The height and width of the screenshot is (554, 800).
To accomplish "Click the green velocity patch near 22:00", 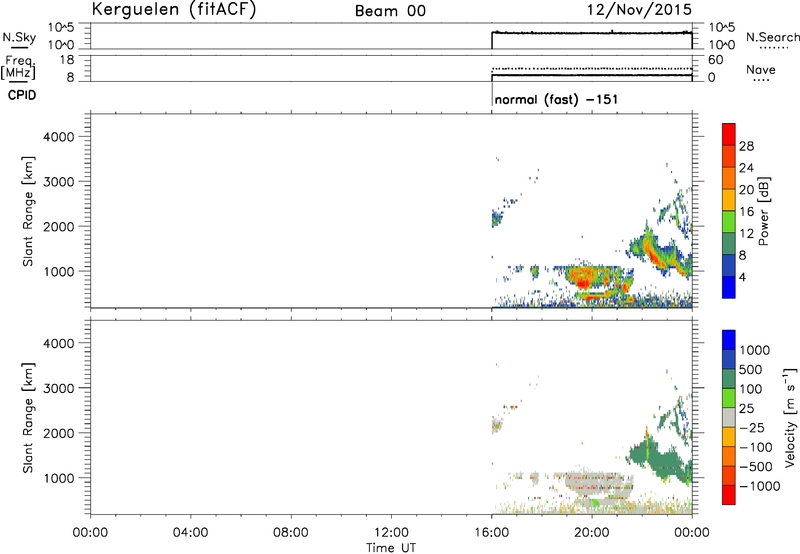I will (x=663, y=459).
